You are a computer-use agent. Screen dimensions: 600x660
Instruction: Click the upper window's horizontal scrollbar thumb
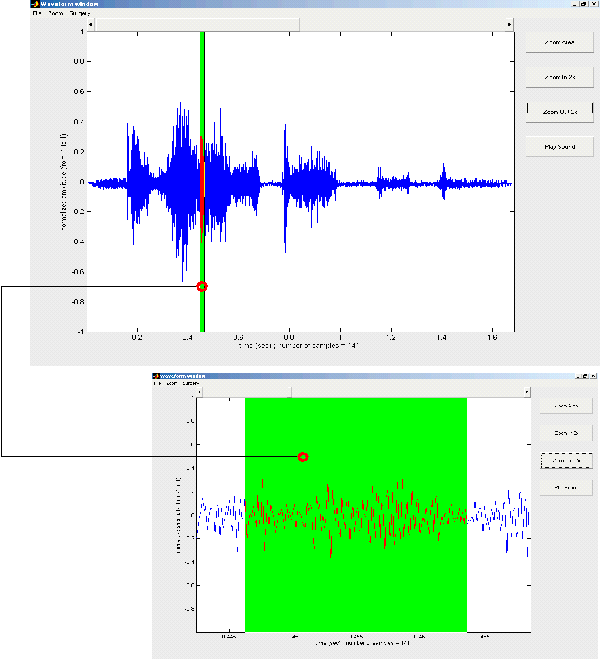(197, 23)
